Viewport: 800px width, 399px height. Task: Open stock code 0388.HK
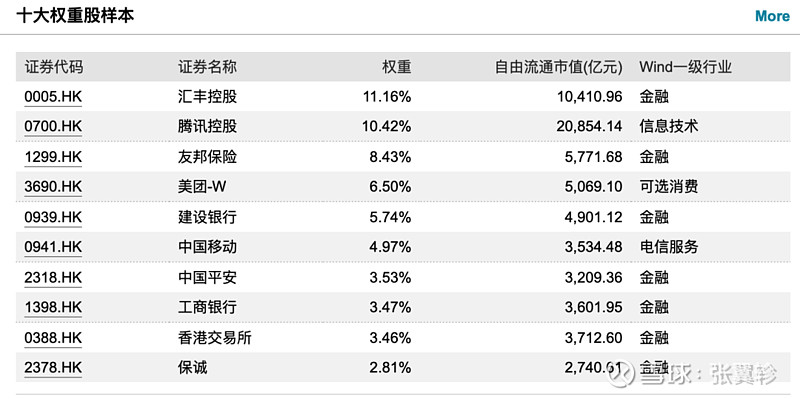[53, 338]
